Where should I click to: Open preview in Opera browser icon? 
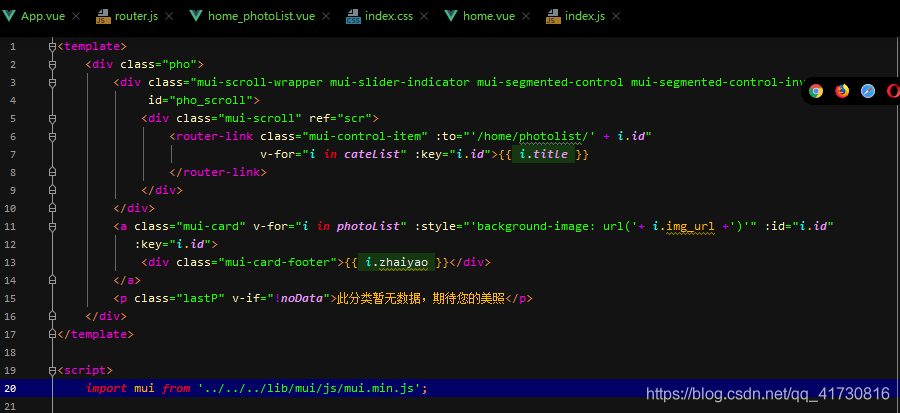(x=893, y=91)
